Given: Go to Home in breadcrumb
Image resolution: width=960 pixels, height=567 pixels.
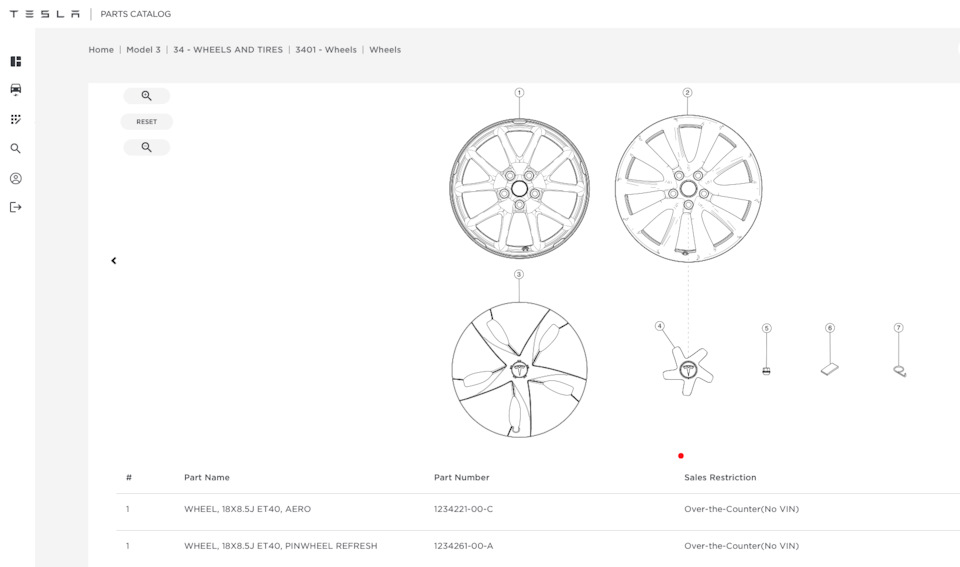Looking at the screenshot, I should point(101,50).
